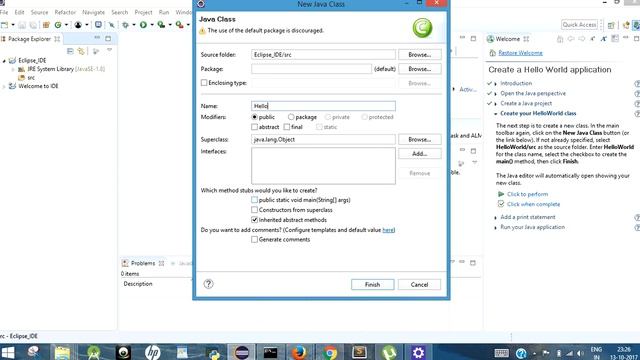
Task: Click the Welcome view enlarge-font icon
Action: pyautogui.click(x=603, y=38)
